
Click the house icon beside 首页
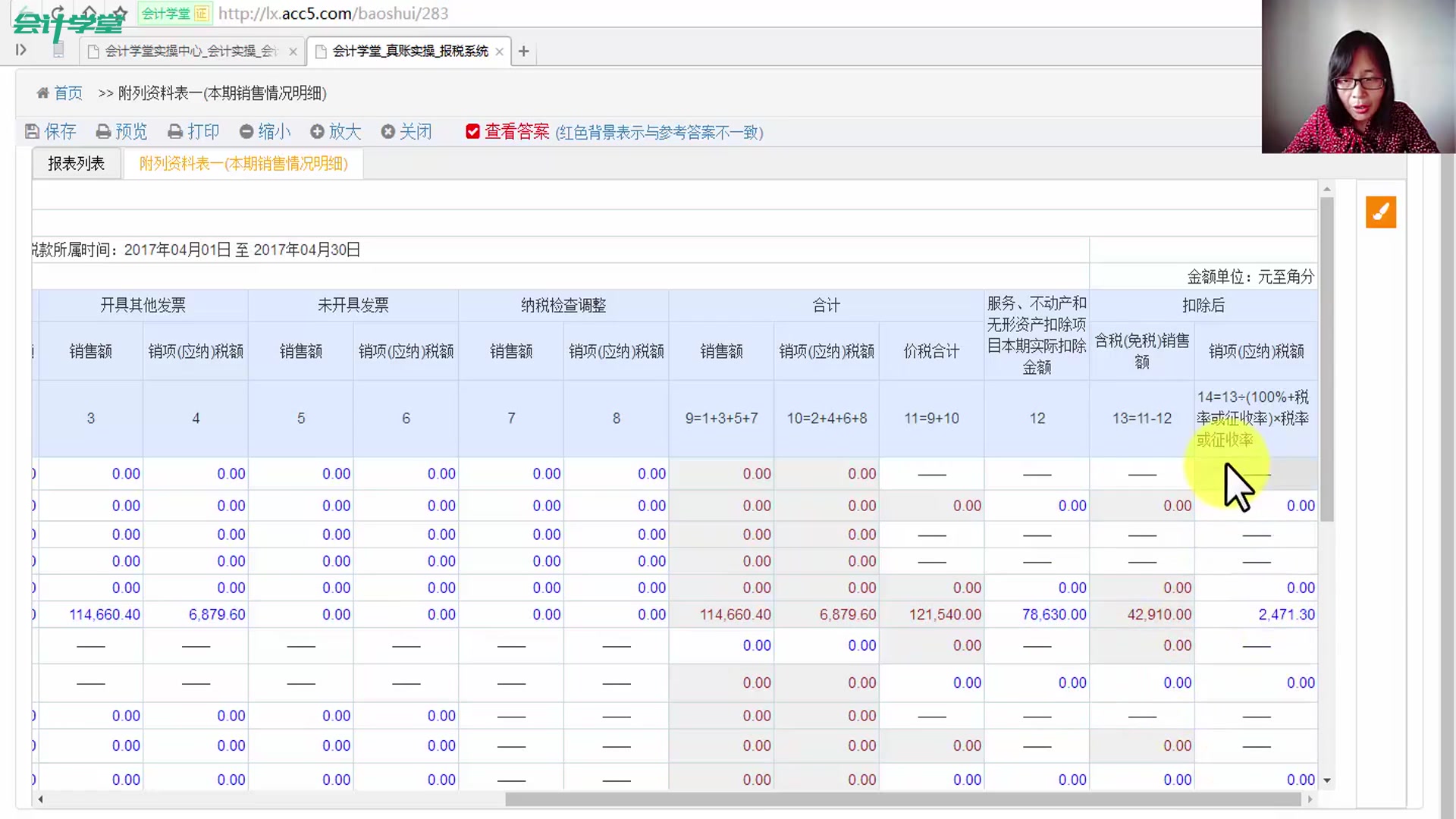[x=43, y=93]
